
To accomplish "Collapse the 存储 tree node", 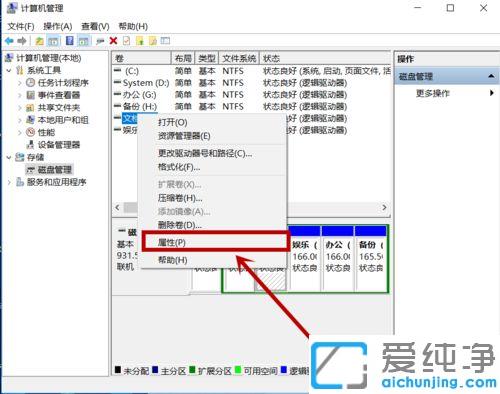I will (x=9, y=157).
